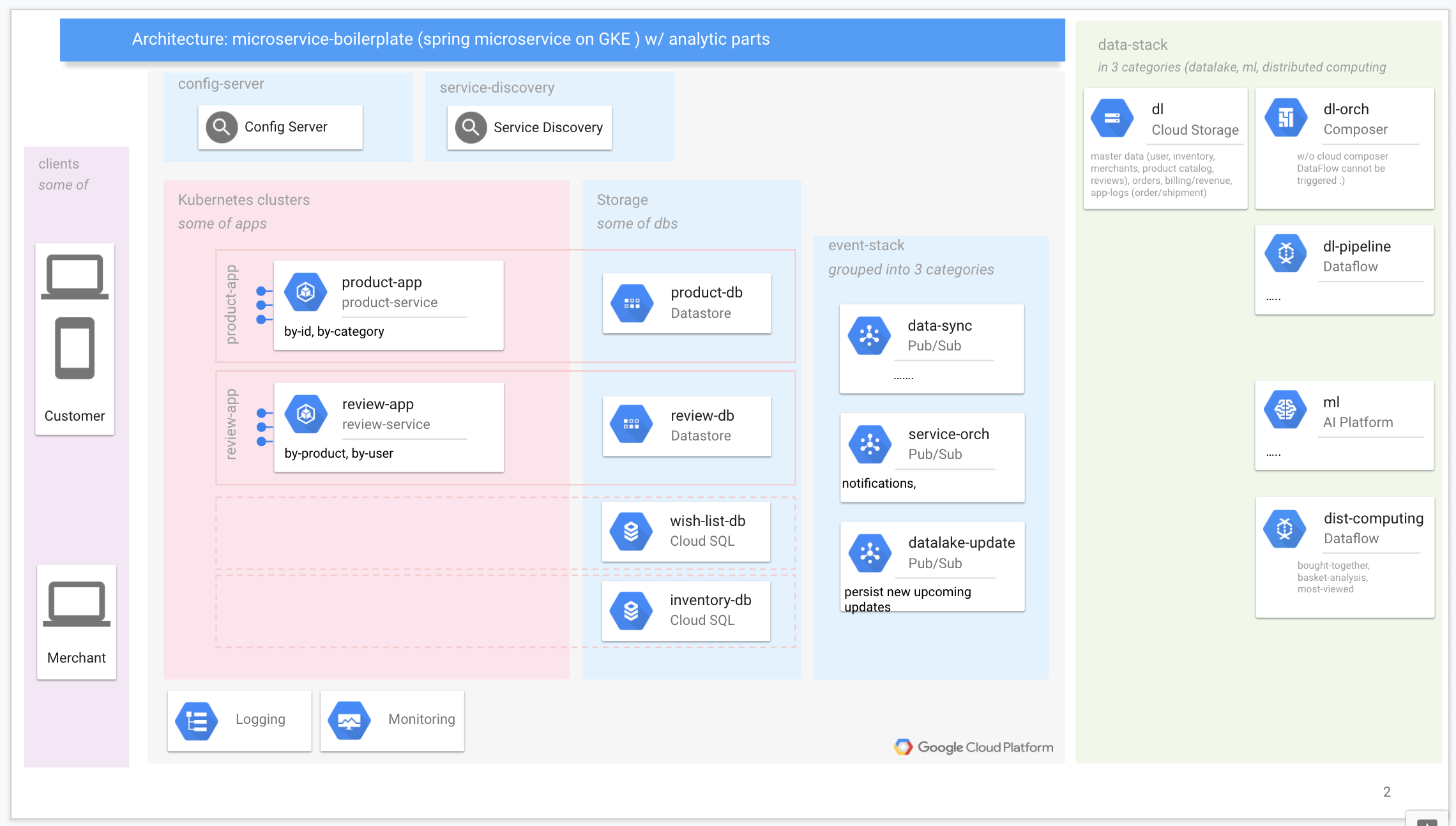Image resolution: width=1456 pixels, height=826 pixels.
Task: Click the ml AI Platform icon
Action: pos(1285,410)
